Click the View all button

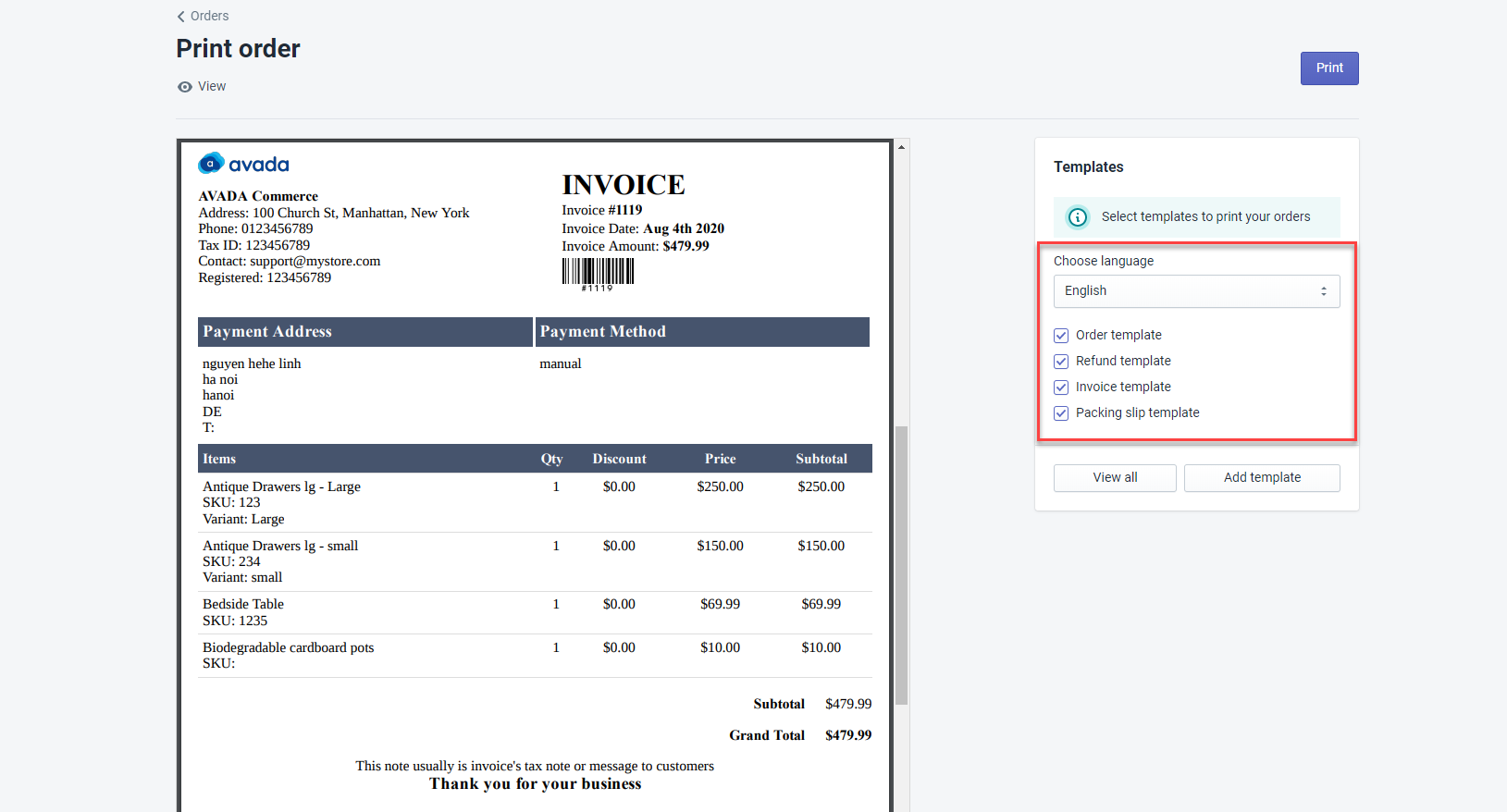point(1115,478)
